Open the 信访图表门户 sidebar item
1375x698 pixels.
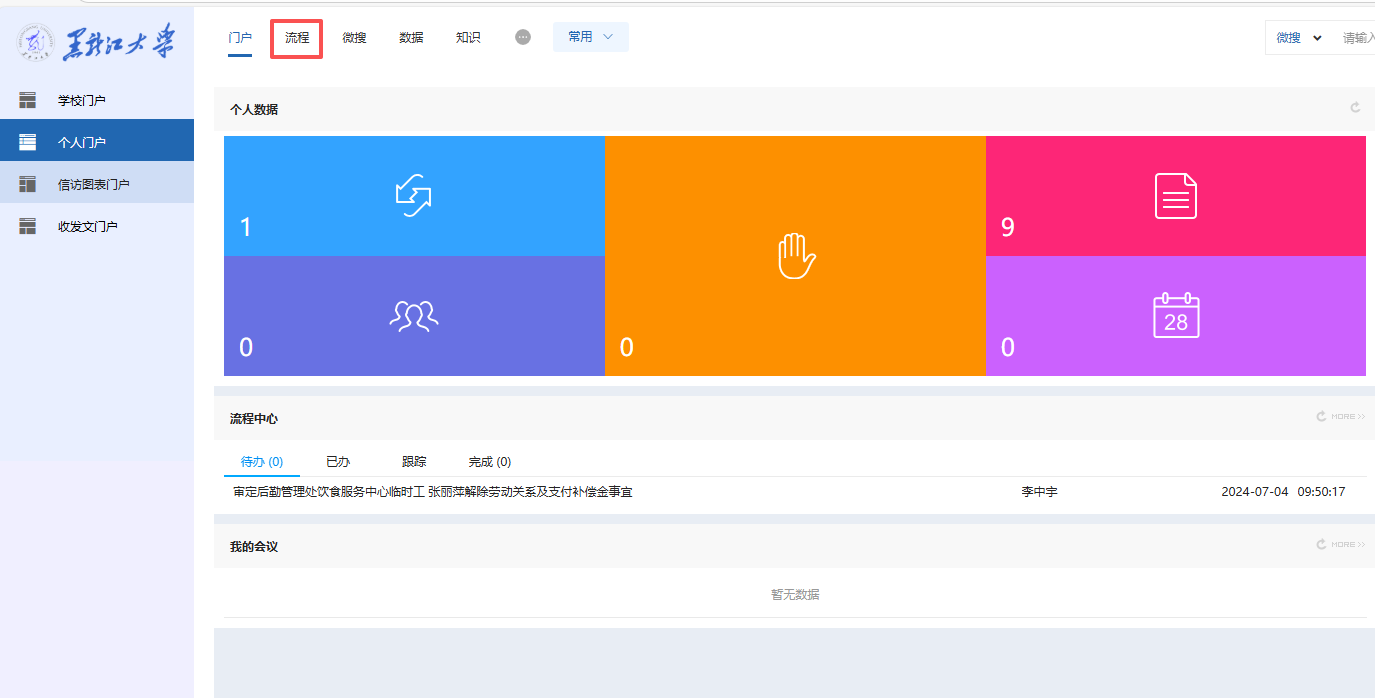(x=93, y=184)
